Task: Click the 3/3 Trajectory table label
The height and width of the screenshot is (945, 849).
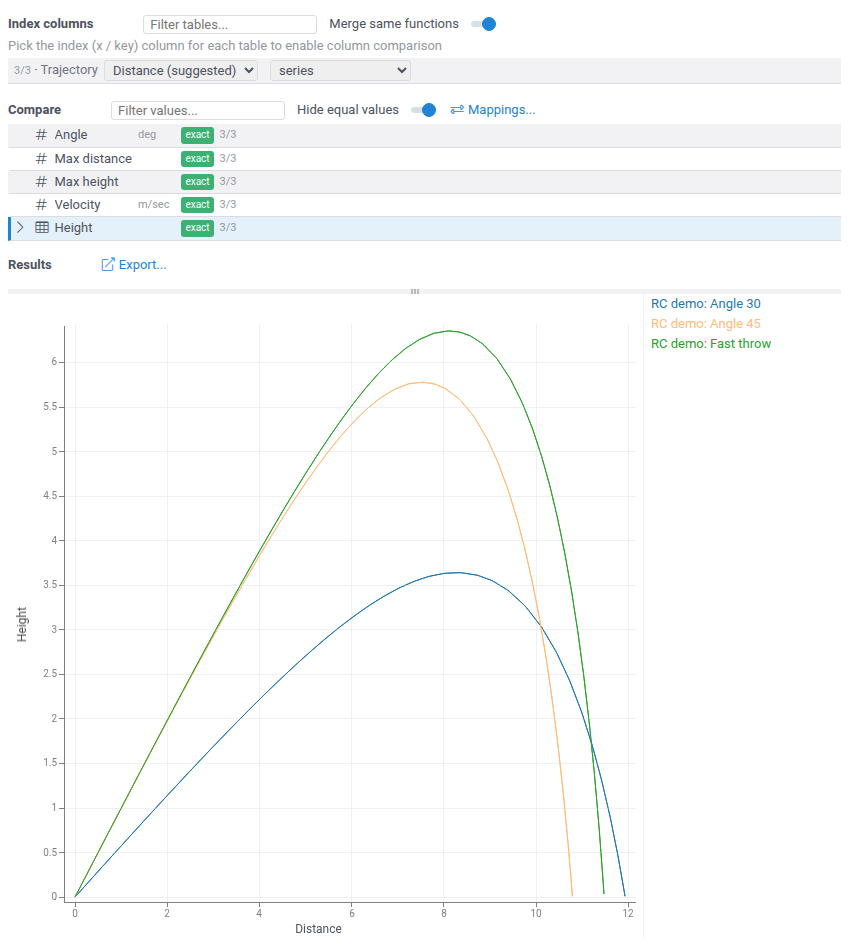Action: pyautogui.click(x=56, y=70)
